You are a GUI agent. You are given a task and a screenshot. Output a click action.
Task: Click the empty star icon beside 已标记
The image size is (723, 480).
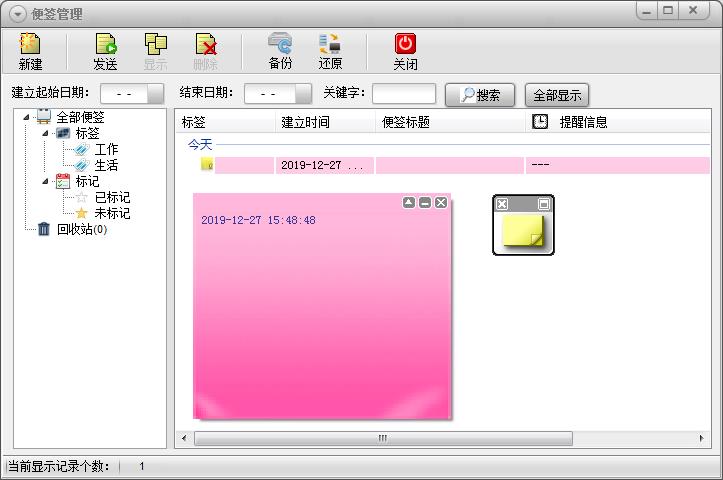[x=82, y=197]
